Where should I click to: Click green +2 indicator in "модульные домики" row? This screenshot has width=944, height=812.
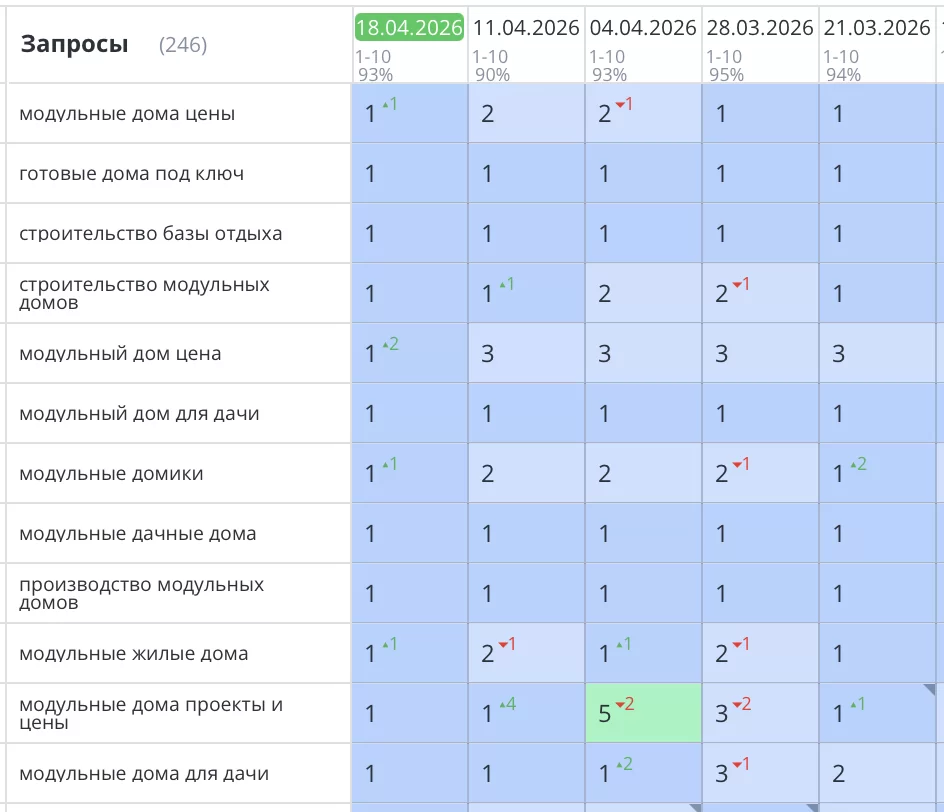pyautogui.click(x=858, y=464)
